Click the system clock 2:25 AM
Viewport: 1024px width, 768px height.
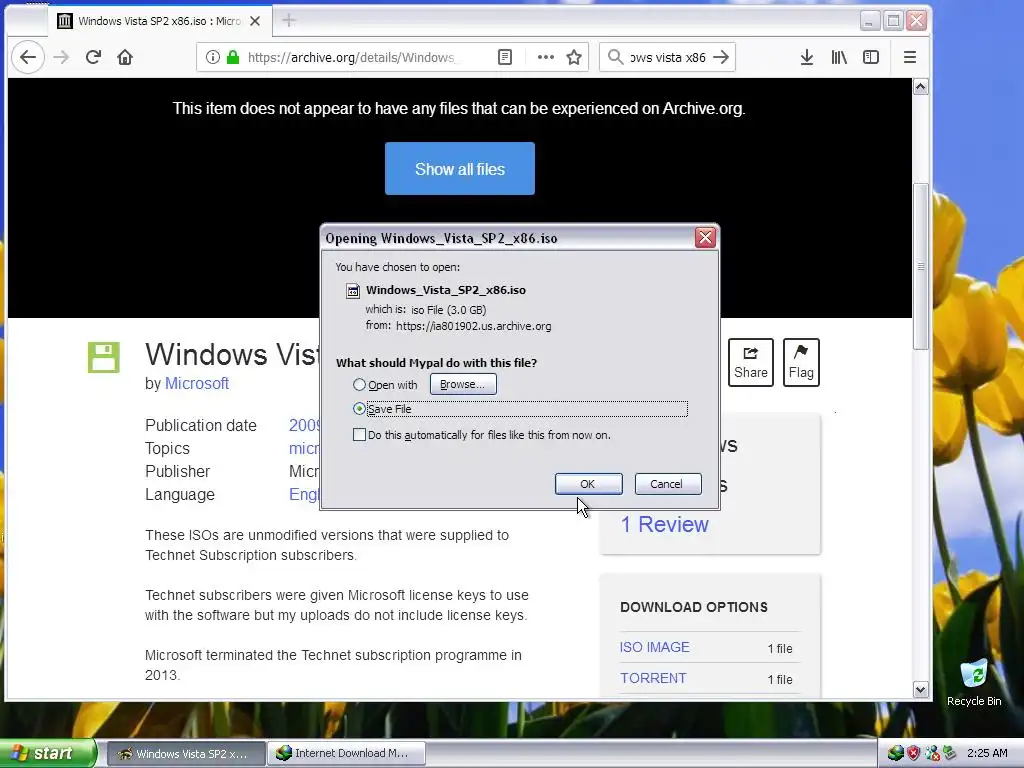(x=987, y=754)
